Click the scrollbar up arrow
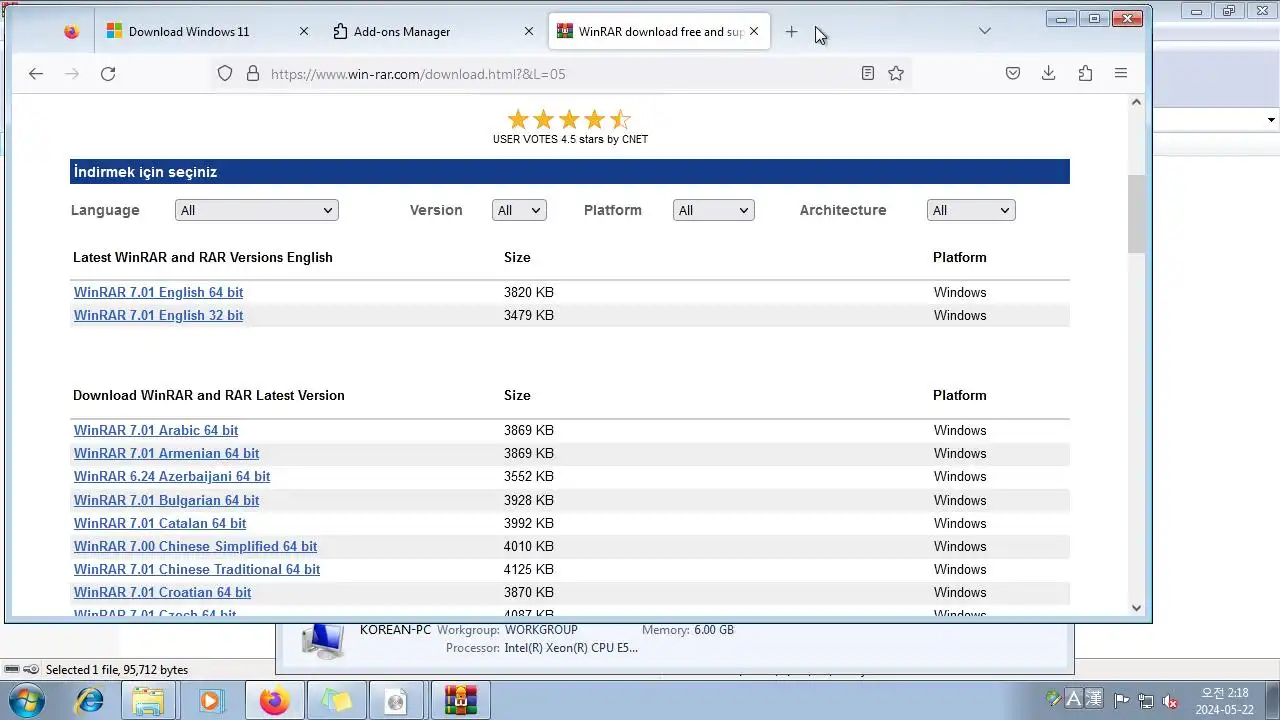The height and width of the screenshot is (720, 1280). pos(1136,102)
